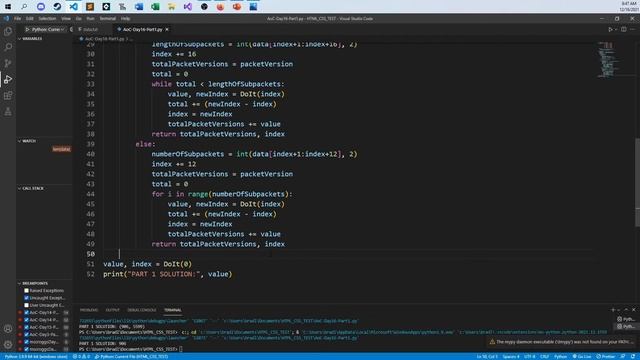Split the editor to the right

(624, 29)
